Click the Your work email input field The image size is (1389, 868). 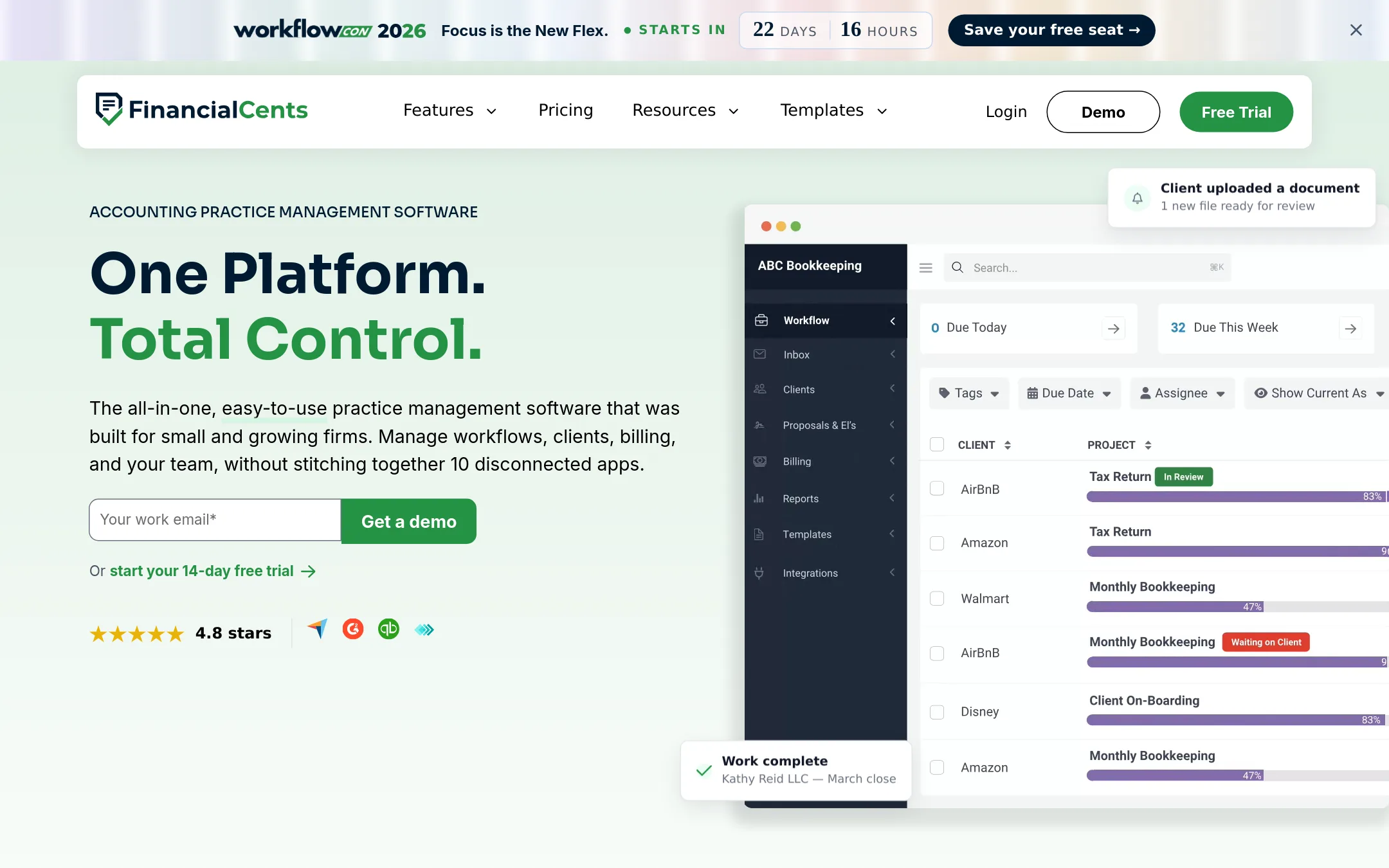(x=215, y=520)
